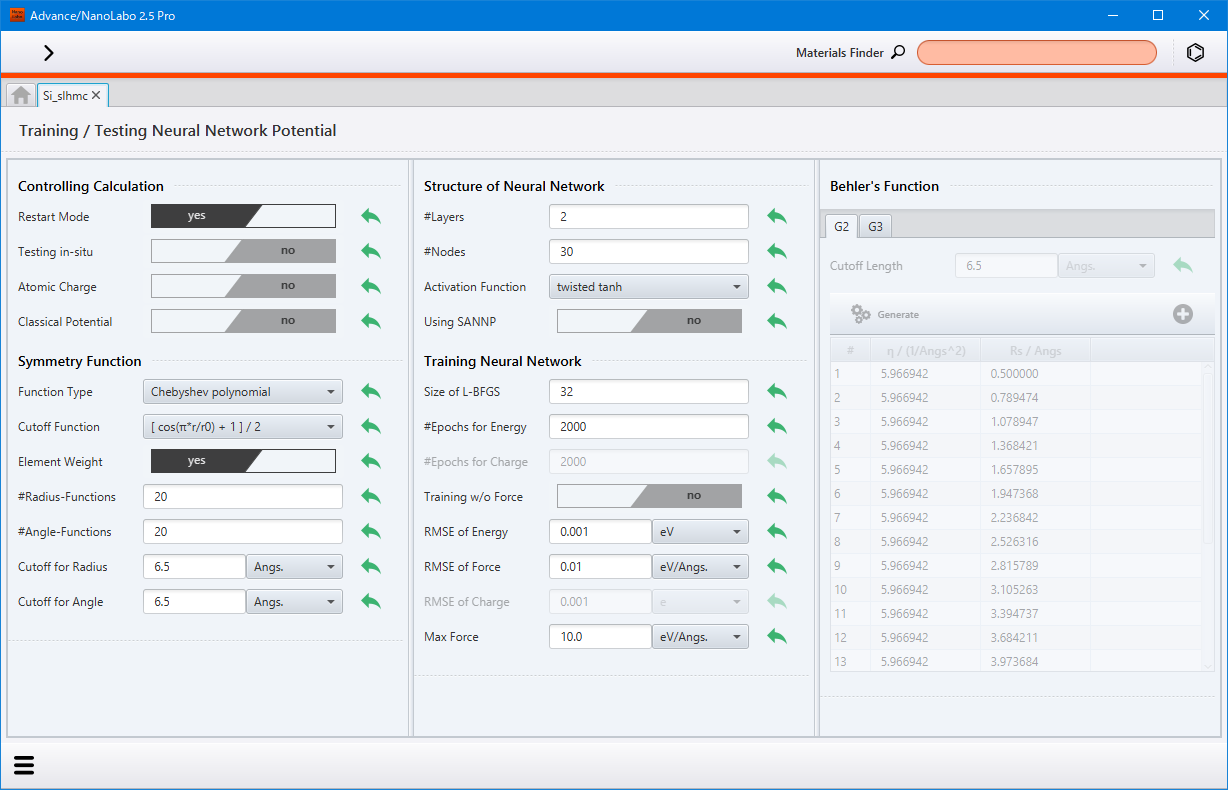This screenshot has width=1228, height=790.
Task: Go to the home tab icon
Action: coord(21,95)
